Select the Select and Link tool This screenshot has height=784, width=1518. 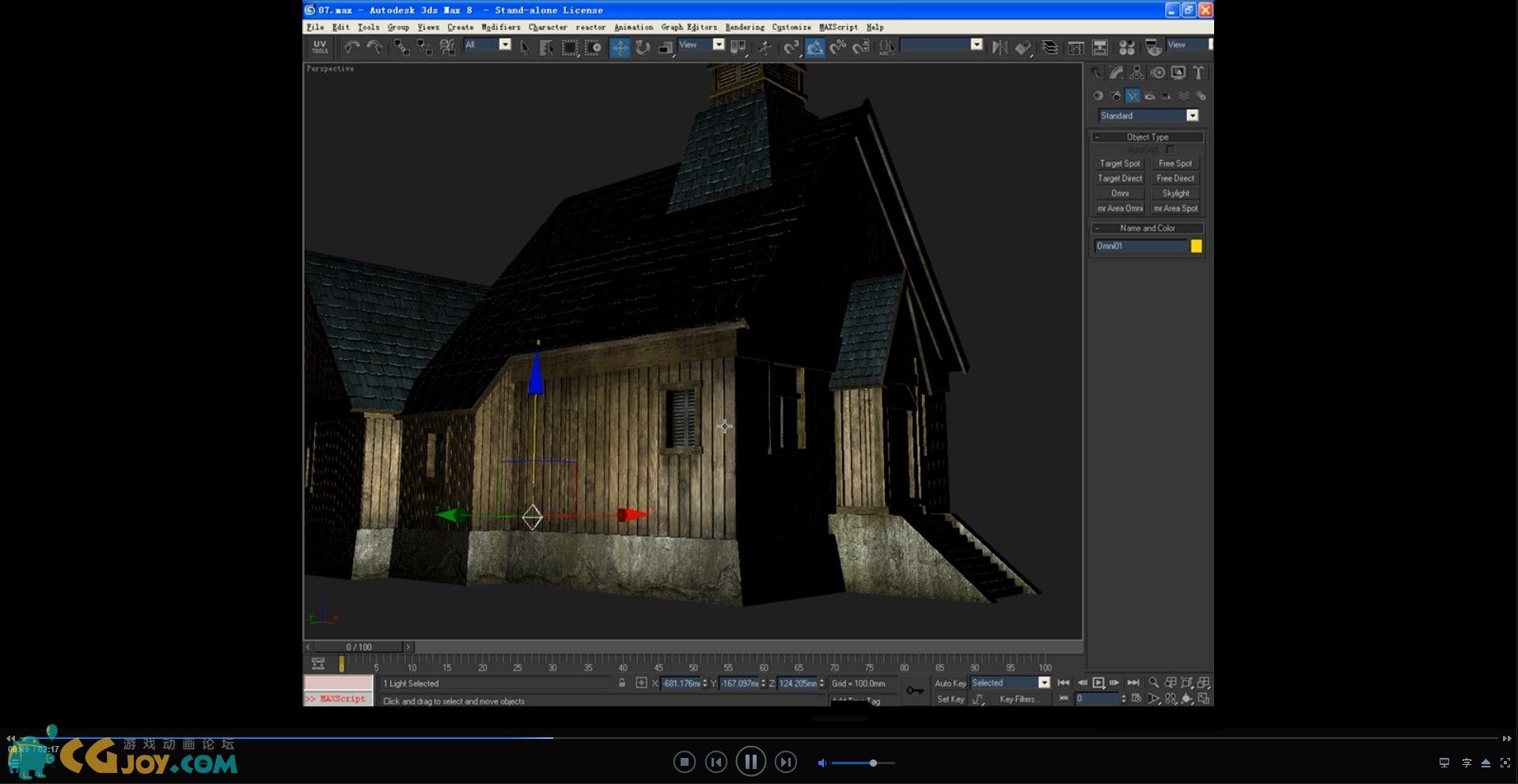[402, 47]
